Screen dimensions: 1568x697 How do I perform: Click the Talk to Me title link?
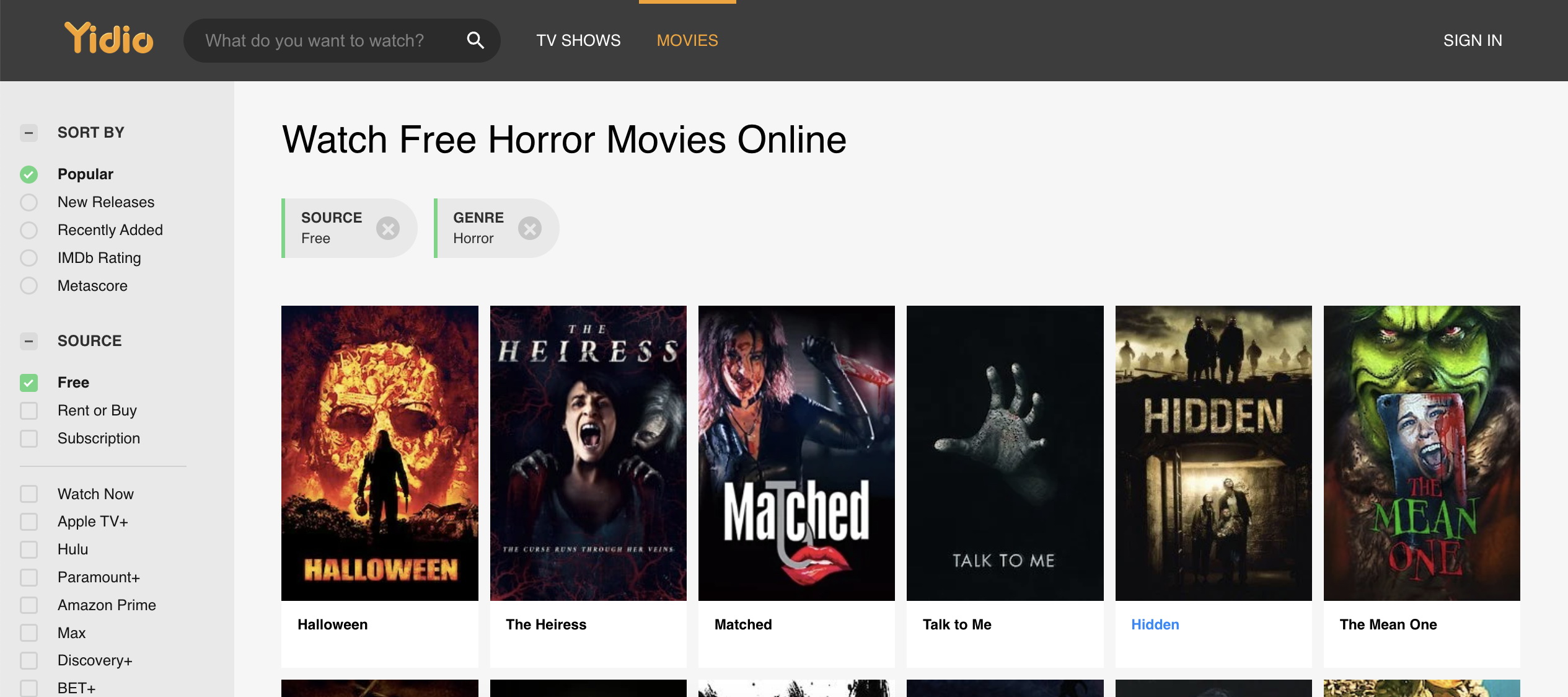click(957, 624)
